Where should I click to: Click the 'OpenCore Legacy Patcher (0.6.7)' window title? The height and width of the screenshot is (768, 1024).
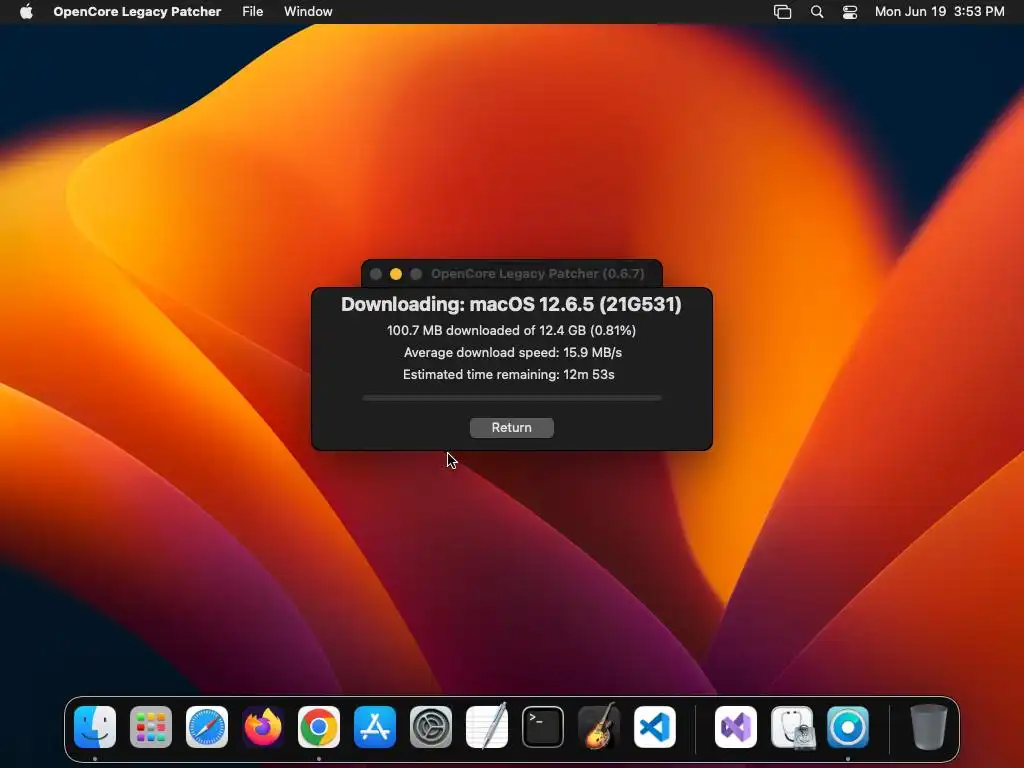coord(537,274)
